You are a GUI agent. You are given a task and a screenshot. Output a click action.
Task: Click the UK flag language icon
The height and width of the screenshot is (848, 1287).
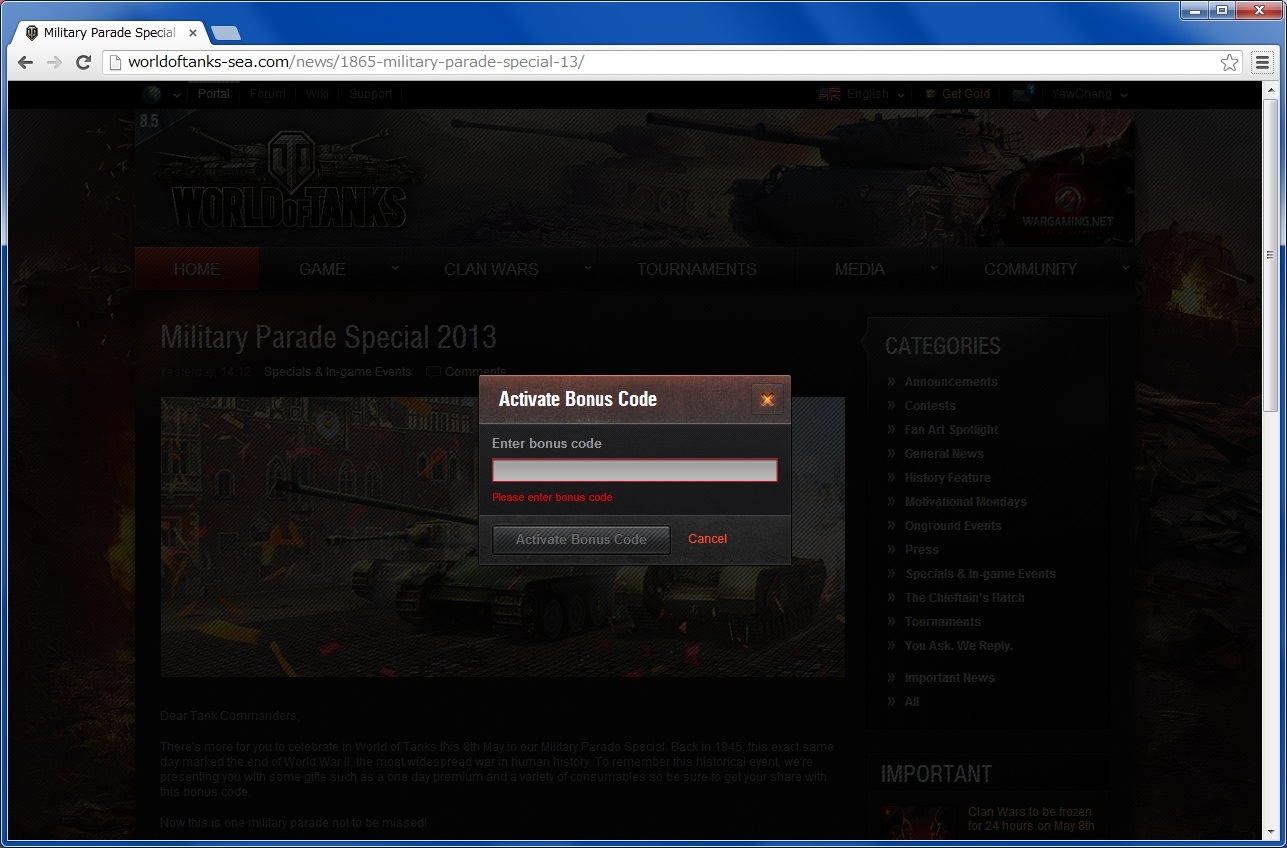coord(829,94)
